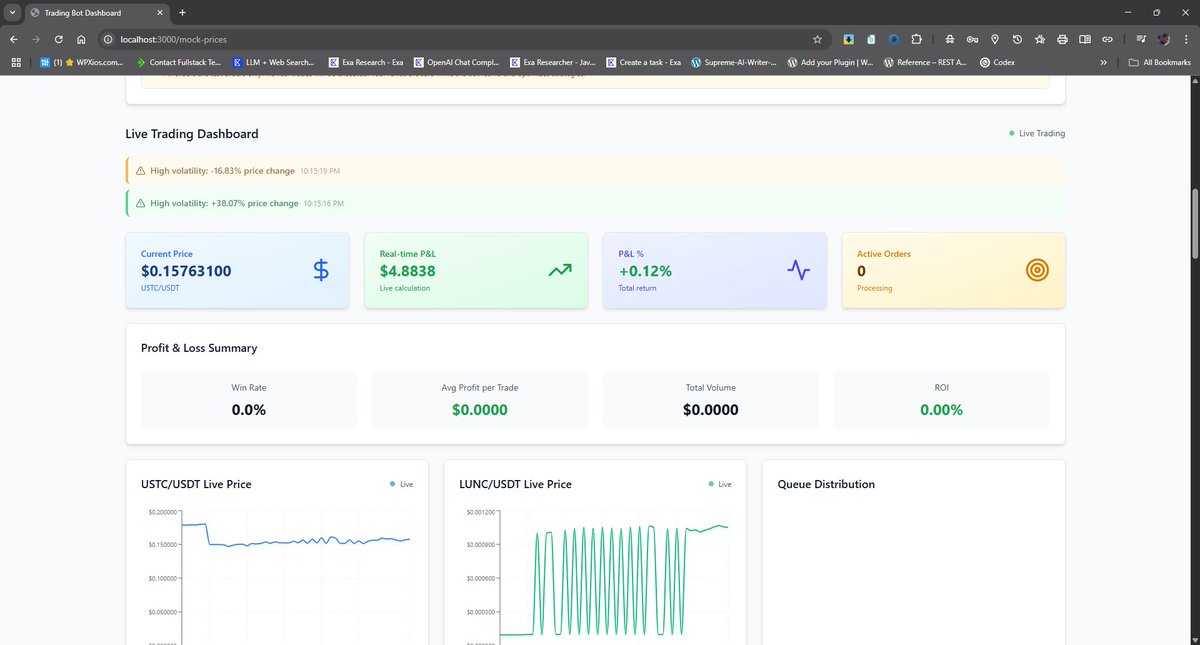This screenshot has height=645, width=1200.
Task: Click the Queue Distribution heading
Action: click(x=826, y=484)
